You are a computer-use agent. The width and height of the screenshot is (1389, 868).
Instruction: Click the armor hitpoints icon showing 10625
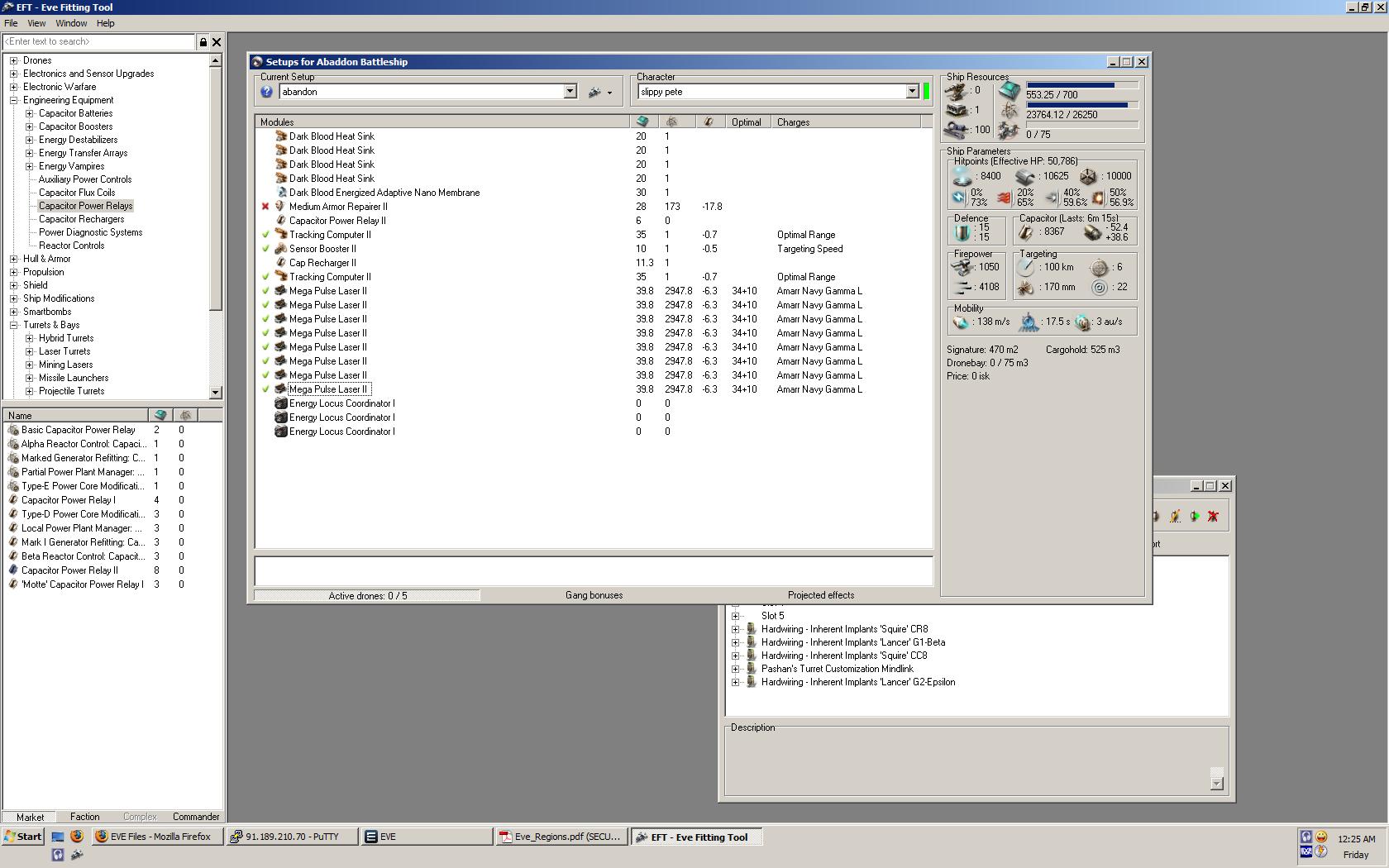click(1025, 176)
